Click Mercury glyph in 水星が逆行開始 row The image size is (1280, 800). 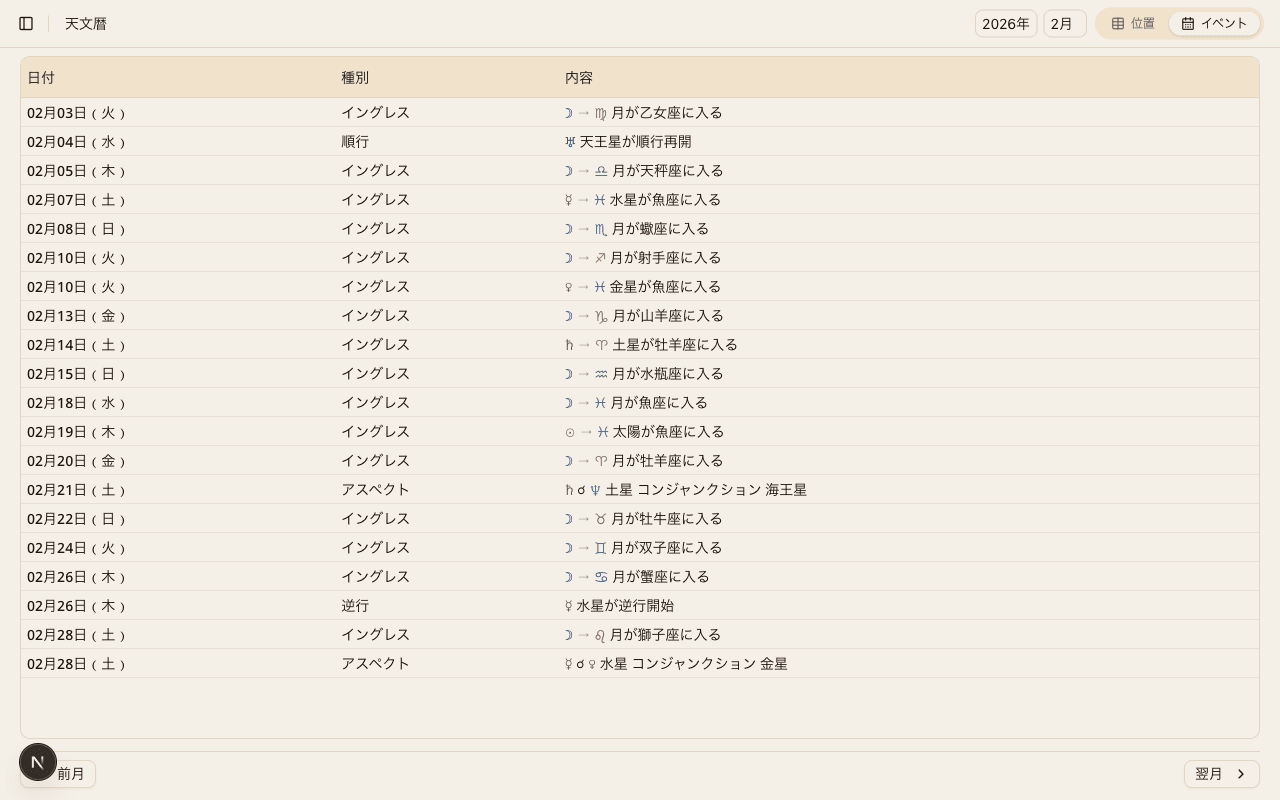[569, 606]
